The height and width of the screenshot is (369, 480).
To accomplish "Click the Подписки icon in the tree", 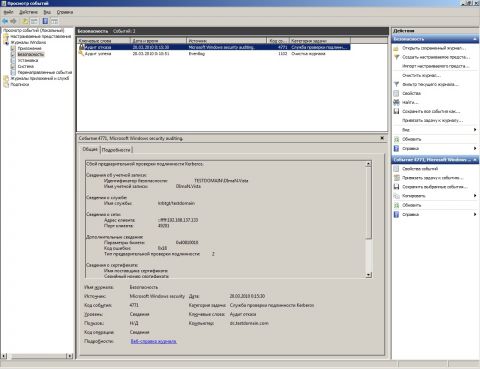I will (6, 84).
